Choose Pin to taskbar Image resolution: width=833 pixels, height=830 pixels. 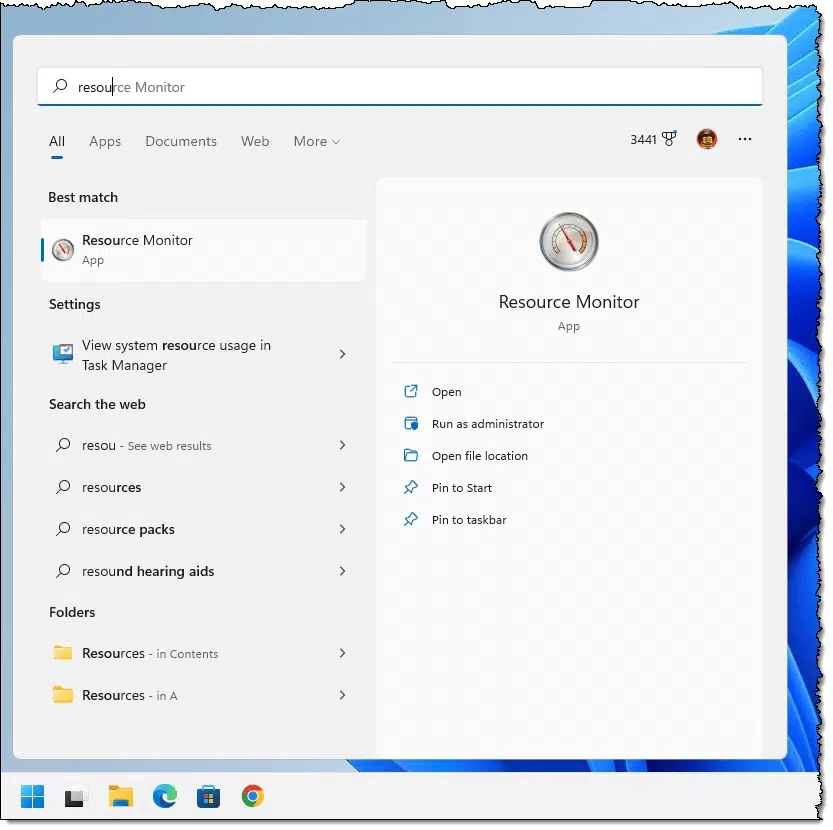coord(469,519)
